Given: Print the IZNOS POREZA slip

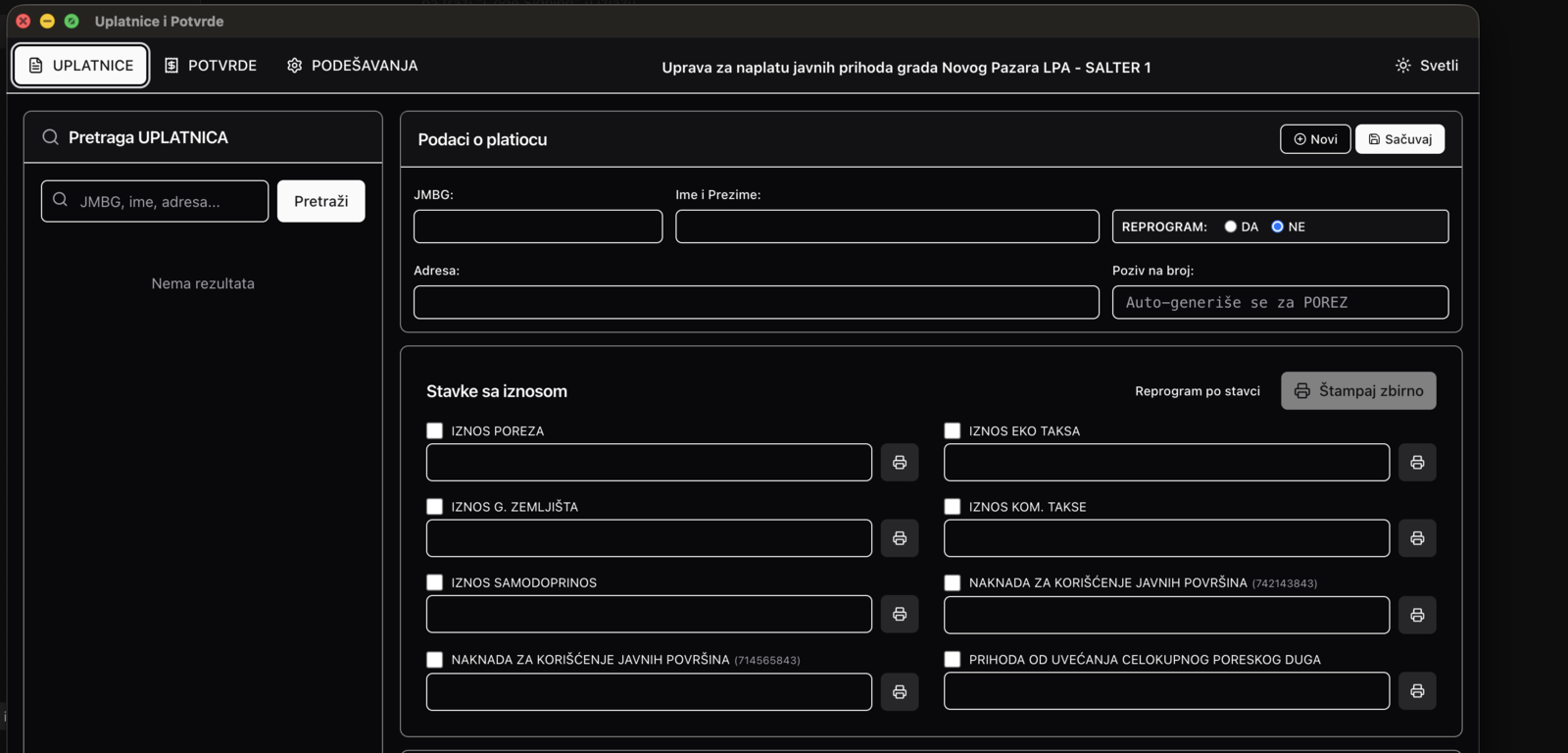Looking at the screenshot, I should tap(900, 462).
